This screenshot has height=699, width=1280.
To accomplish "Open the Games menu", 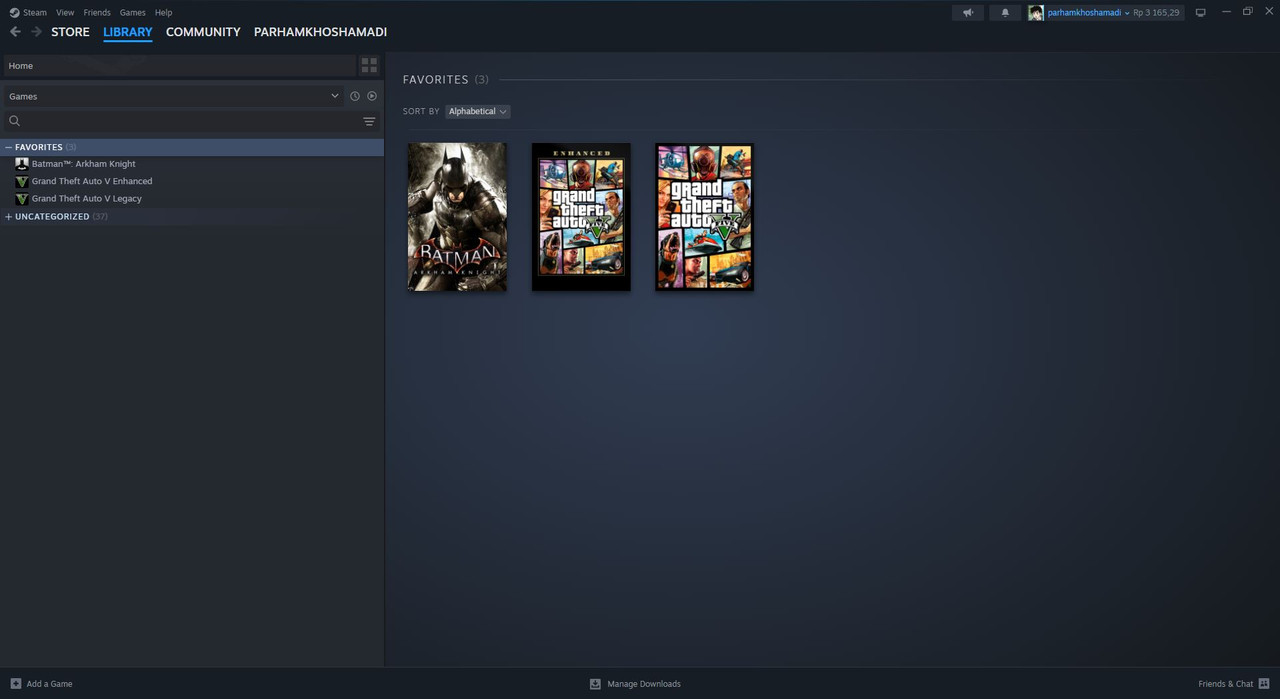I will coord(132,12).
